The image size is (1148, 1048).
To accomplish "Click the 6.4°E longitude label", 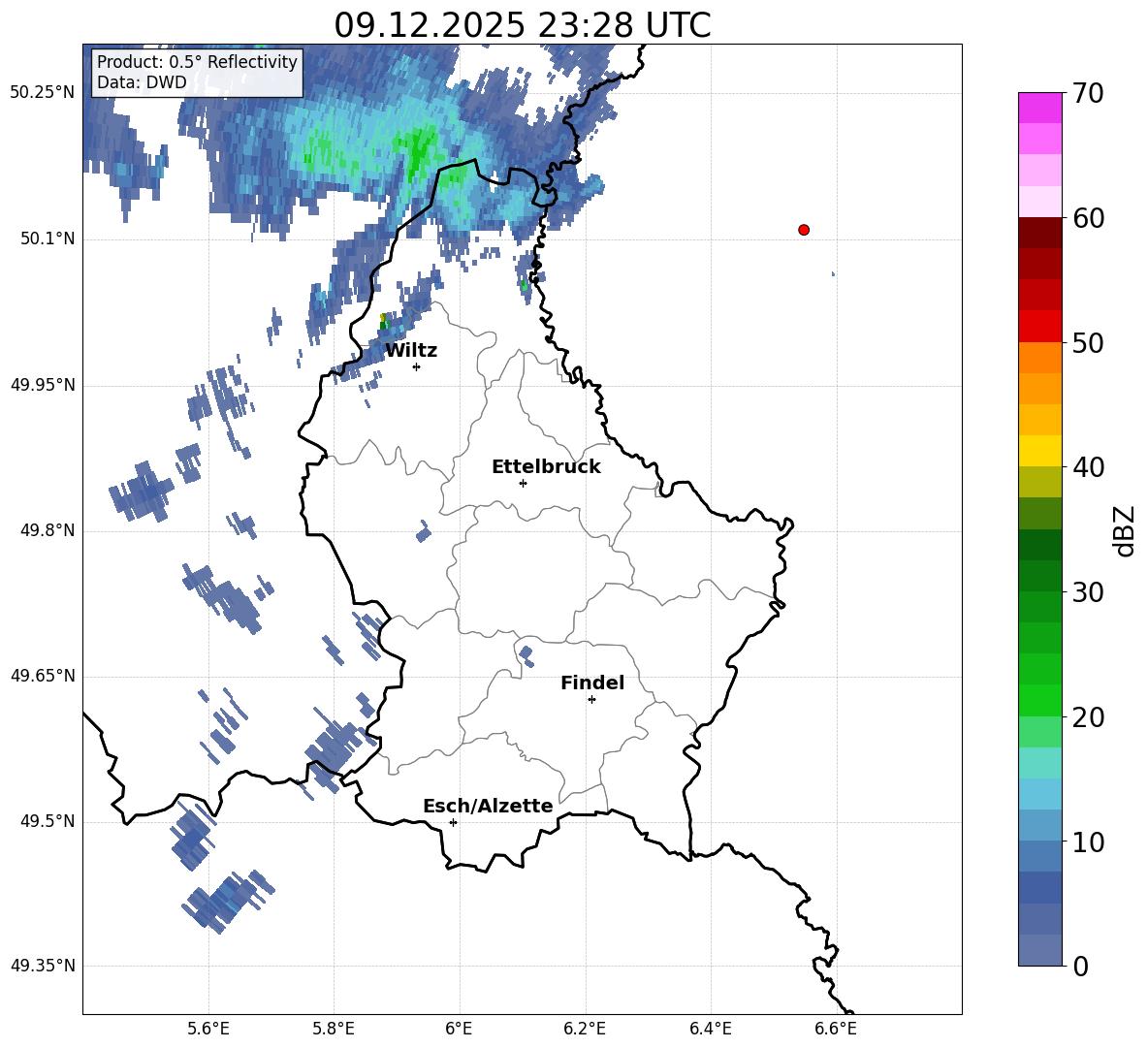I will 710,1029.
